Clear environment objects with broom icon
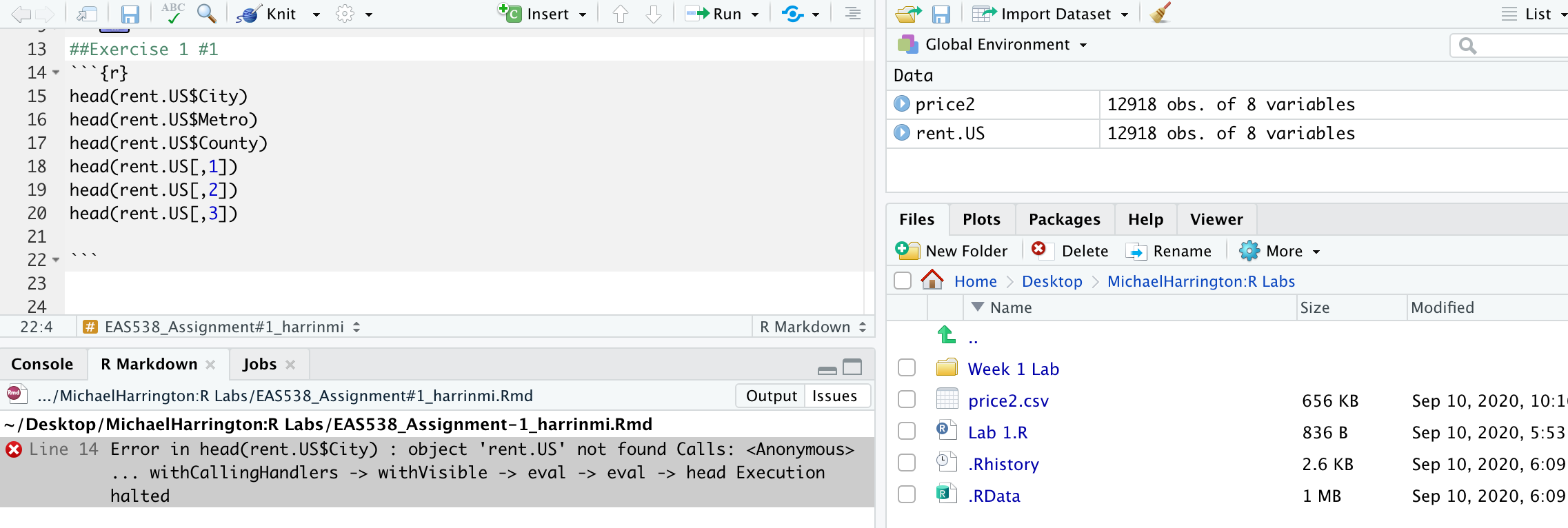 tap(1160, 13)
